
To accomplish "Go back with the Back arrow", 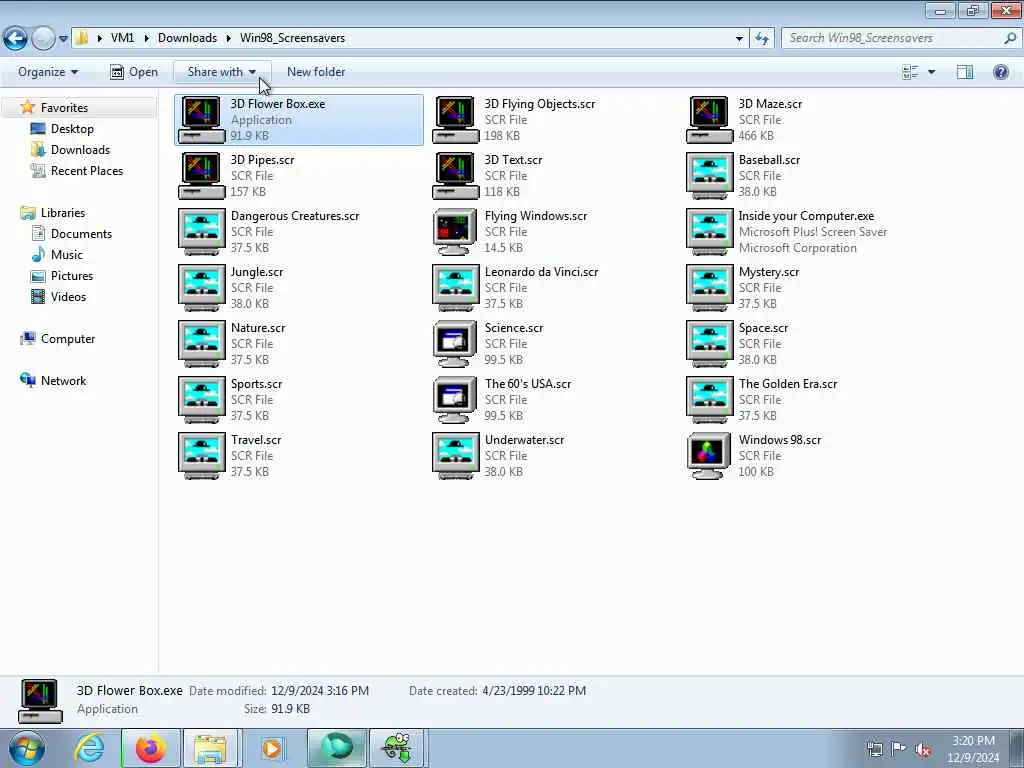I will pyautogui.click(x=15, y=39).
